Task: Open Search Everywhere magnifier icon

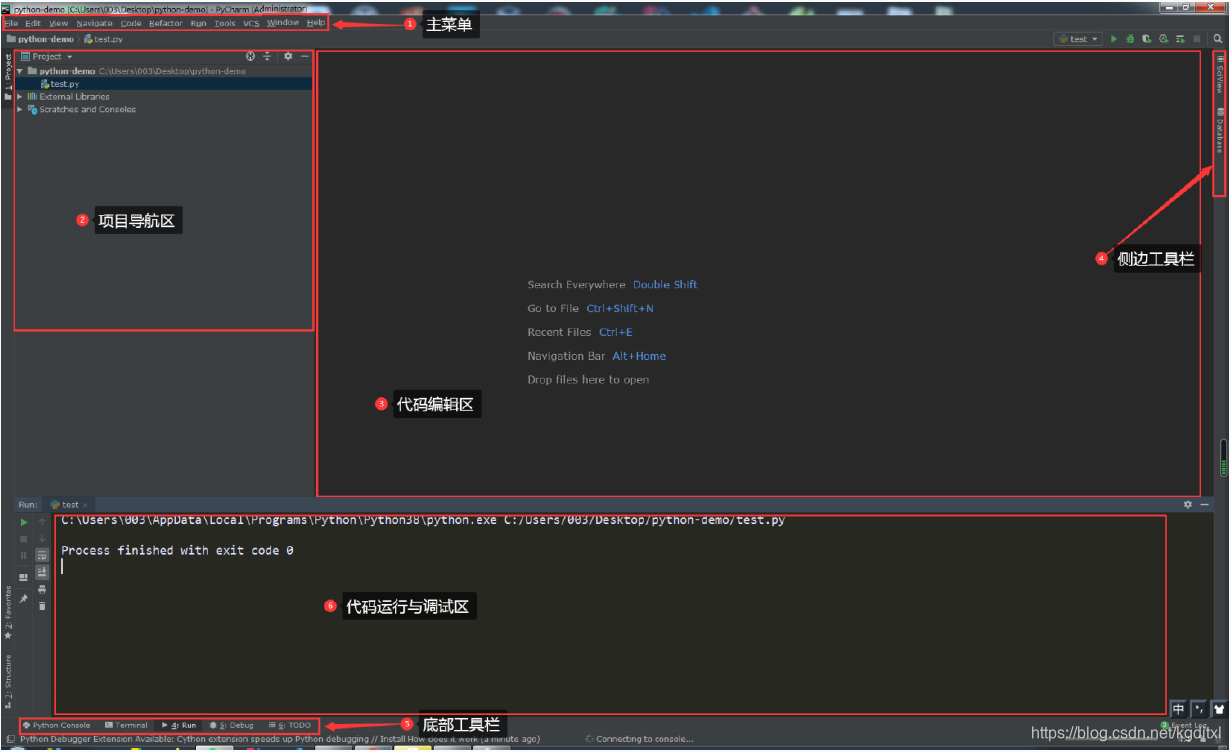Action: [1218, 39]
